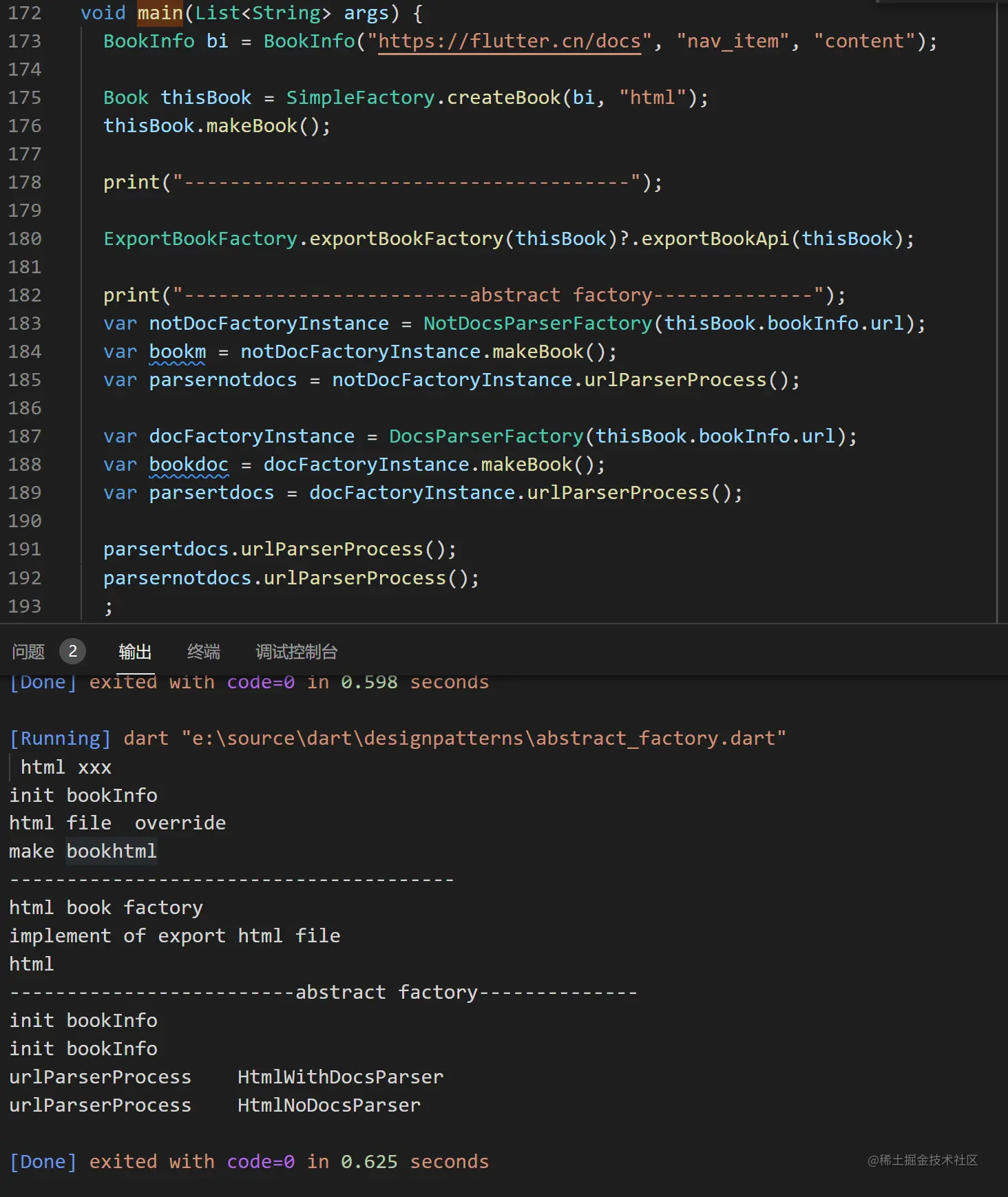Click 'implement of export html file' output line
The image size is (1008, 1197).
click(175, 936)
